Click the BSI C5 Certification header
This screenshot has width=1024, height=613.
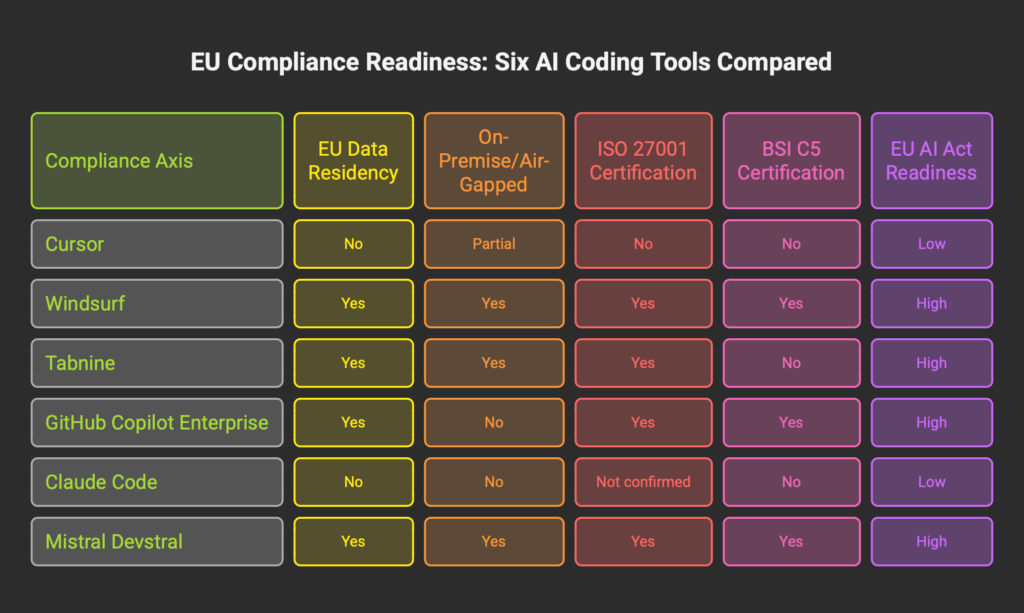coord(791,161)
